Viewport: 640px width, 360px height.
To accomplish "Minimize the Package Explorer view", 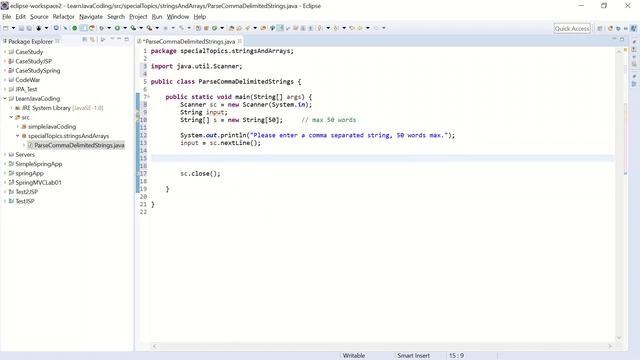I will [x=119, y=39].
